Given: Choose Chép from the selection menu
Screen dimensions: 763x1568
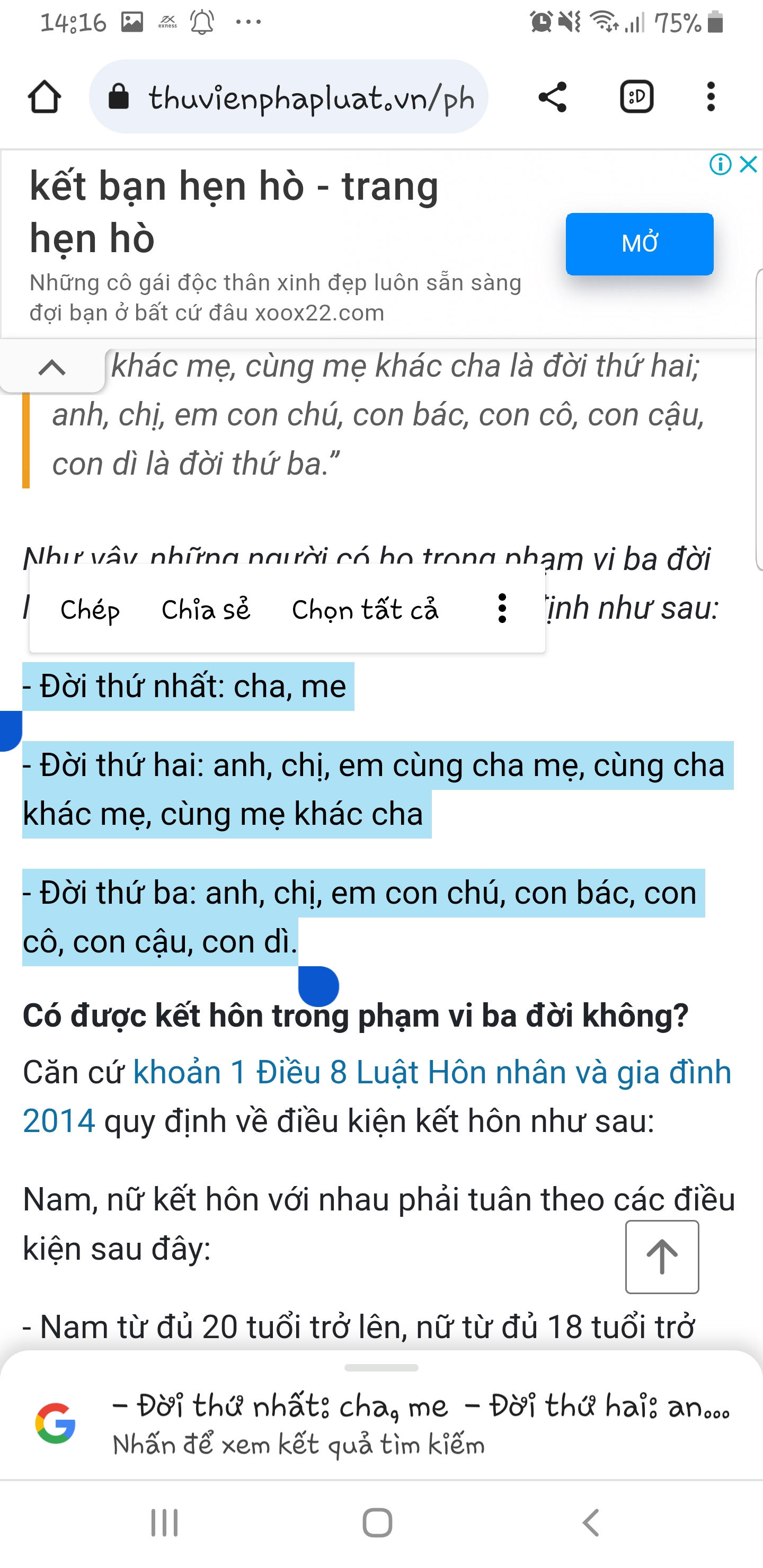Looking at the screenshot, I should click(x=90, y=609).
